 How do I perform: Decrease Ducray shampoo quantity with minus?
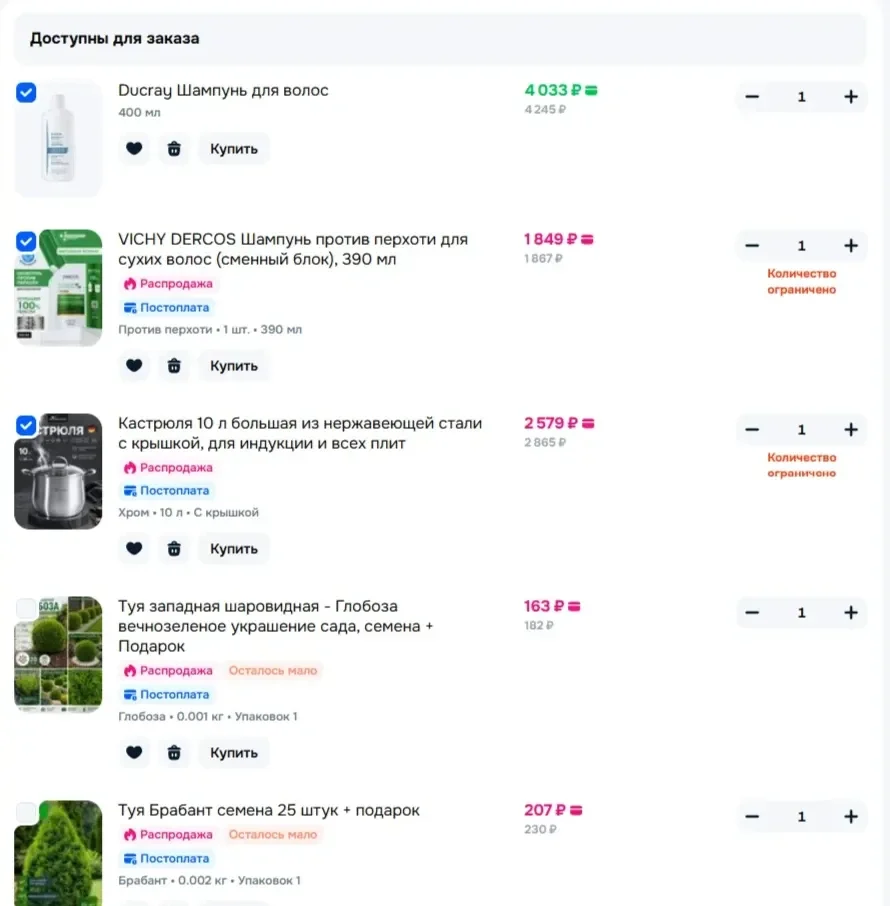click(x=752, y=96)
